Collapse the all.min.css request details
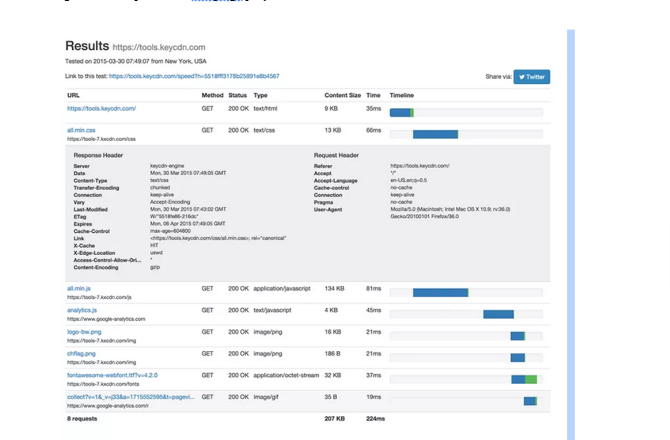 [x=81, y=130]
